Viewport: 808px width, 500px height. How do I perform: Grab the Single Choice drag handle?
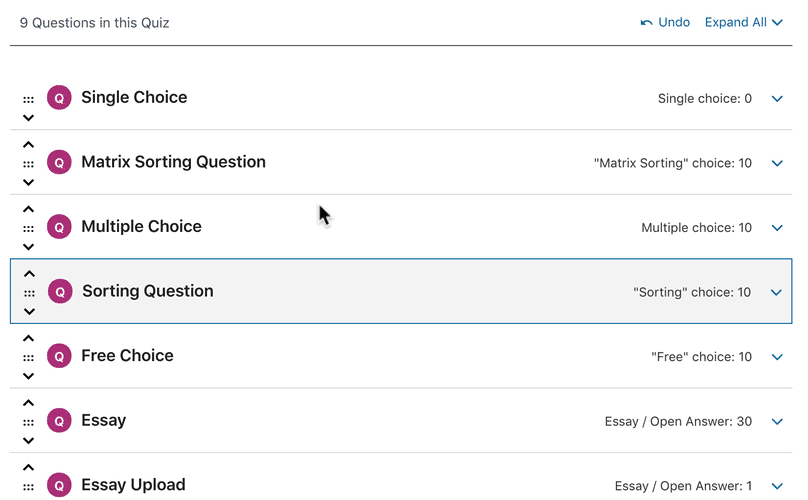tap(28, 99)
